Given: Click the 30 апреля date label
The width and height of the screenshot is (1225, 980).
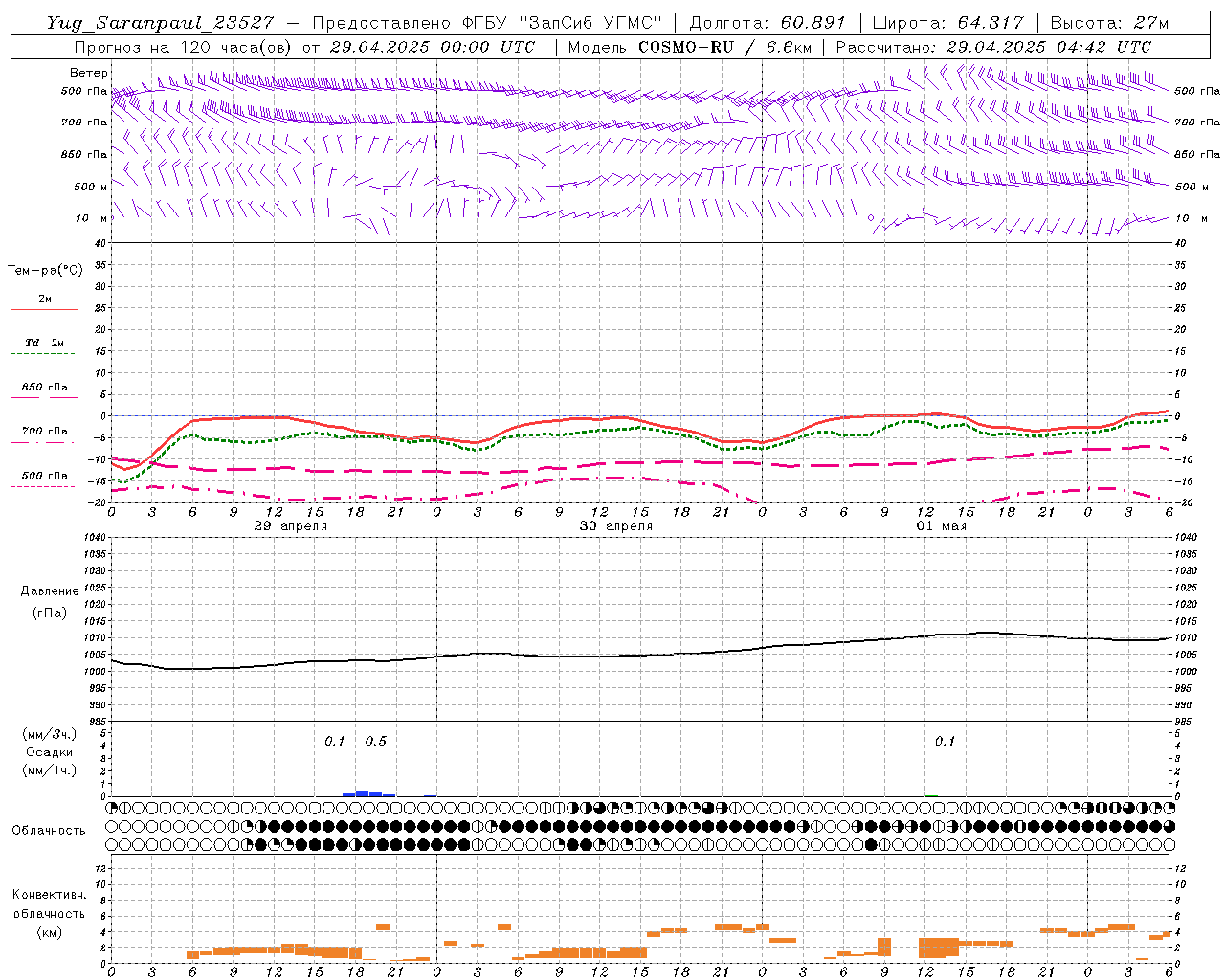Looking at the screenshot, I should point(616,526).
